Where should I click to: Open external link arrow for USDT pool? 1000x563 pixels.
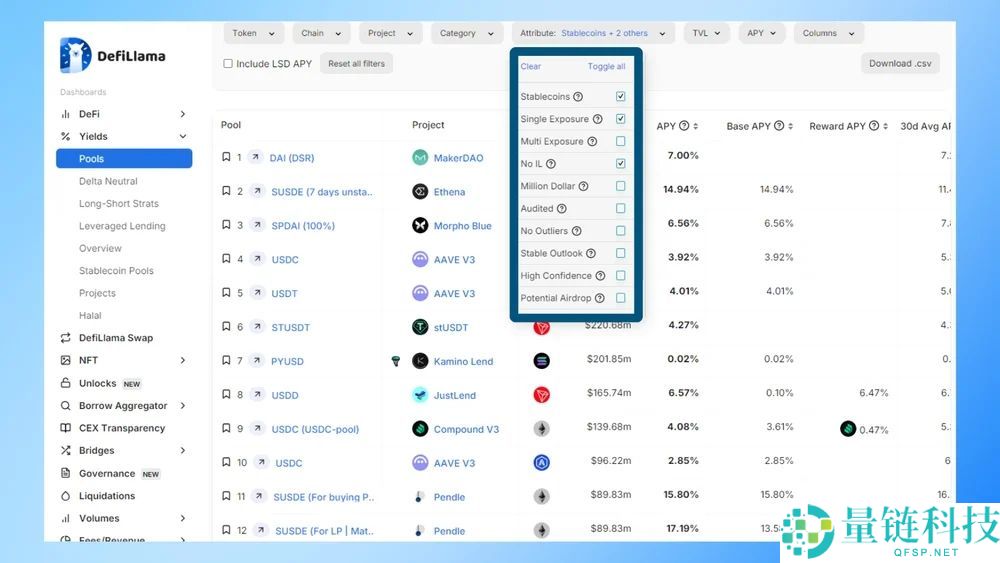[x=257, y=293]
